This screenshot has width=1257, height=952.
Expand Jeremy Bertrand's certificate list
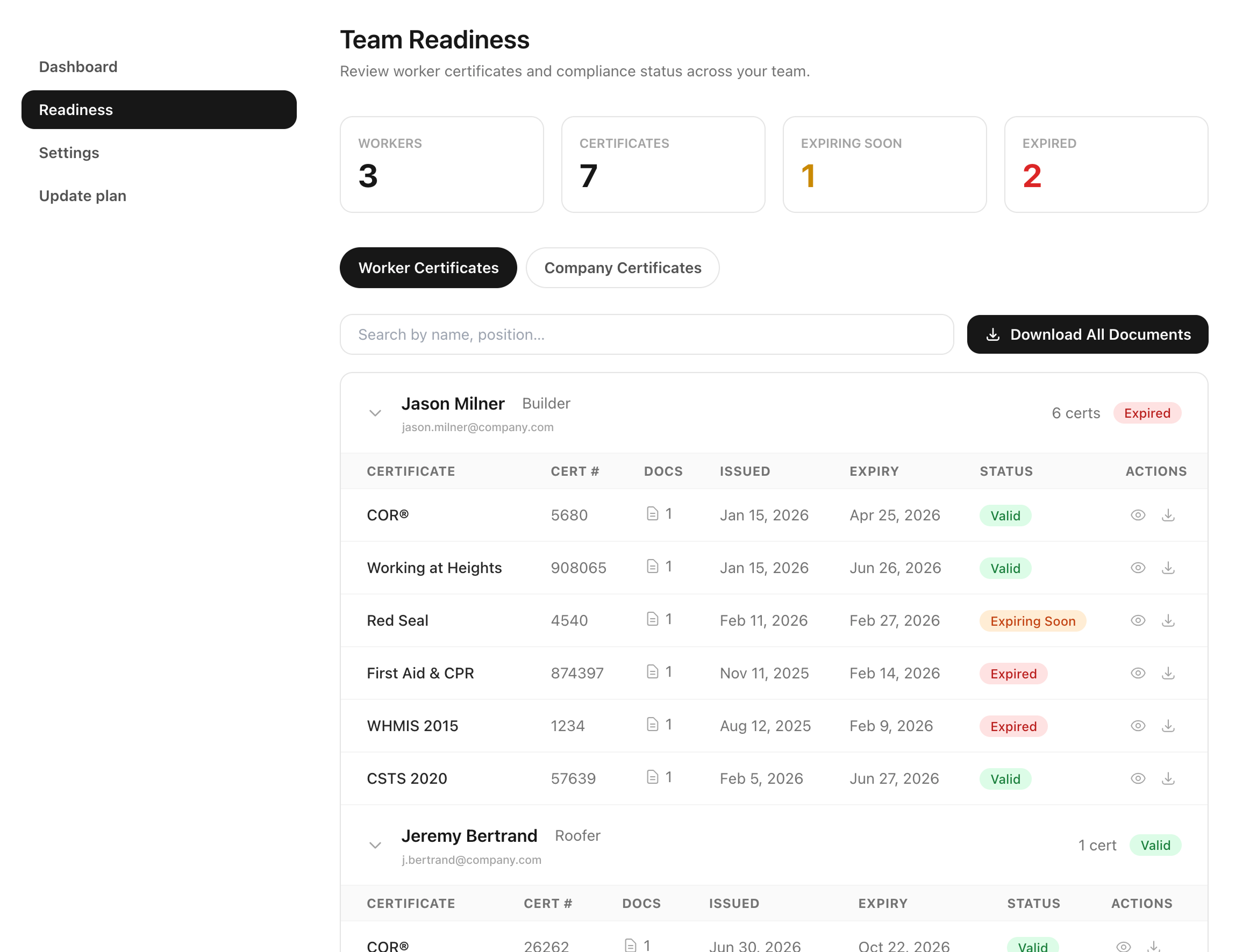pyautogui.click(x=375, y=845)
